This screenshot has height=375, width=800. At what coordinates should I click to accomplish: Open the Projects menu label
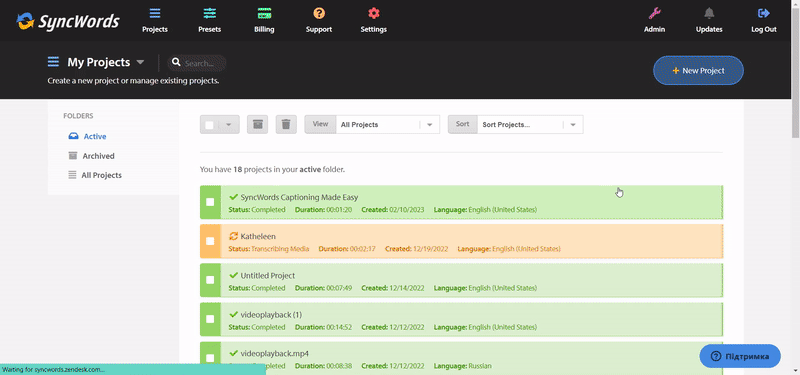155,30
